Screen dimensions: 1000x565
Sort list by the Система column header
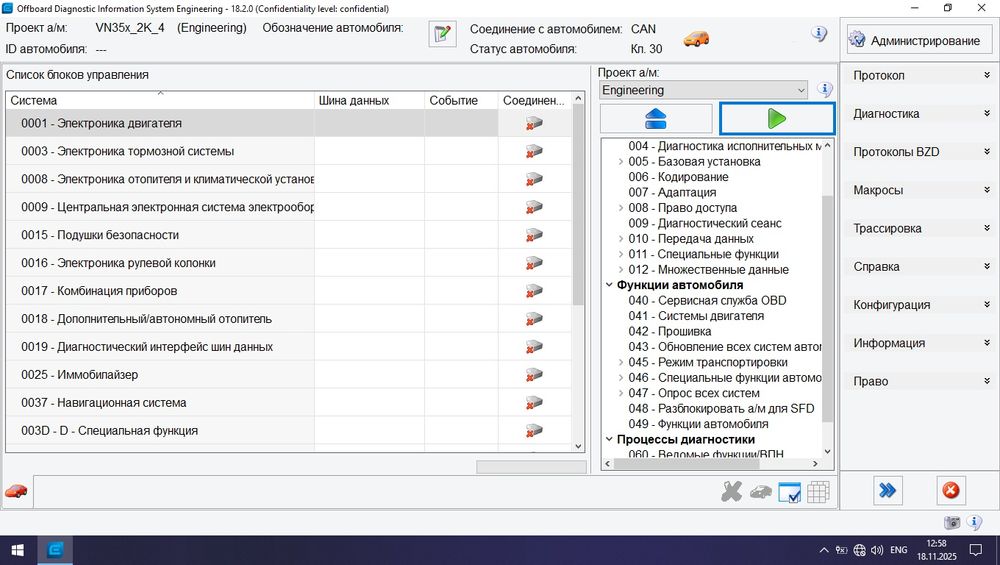coord(160,100)
